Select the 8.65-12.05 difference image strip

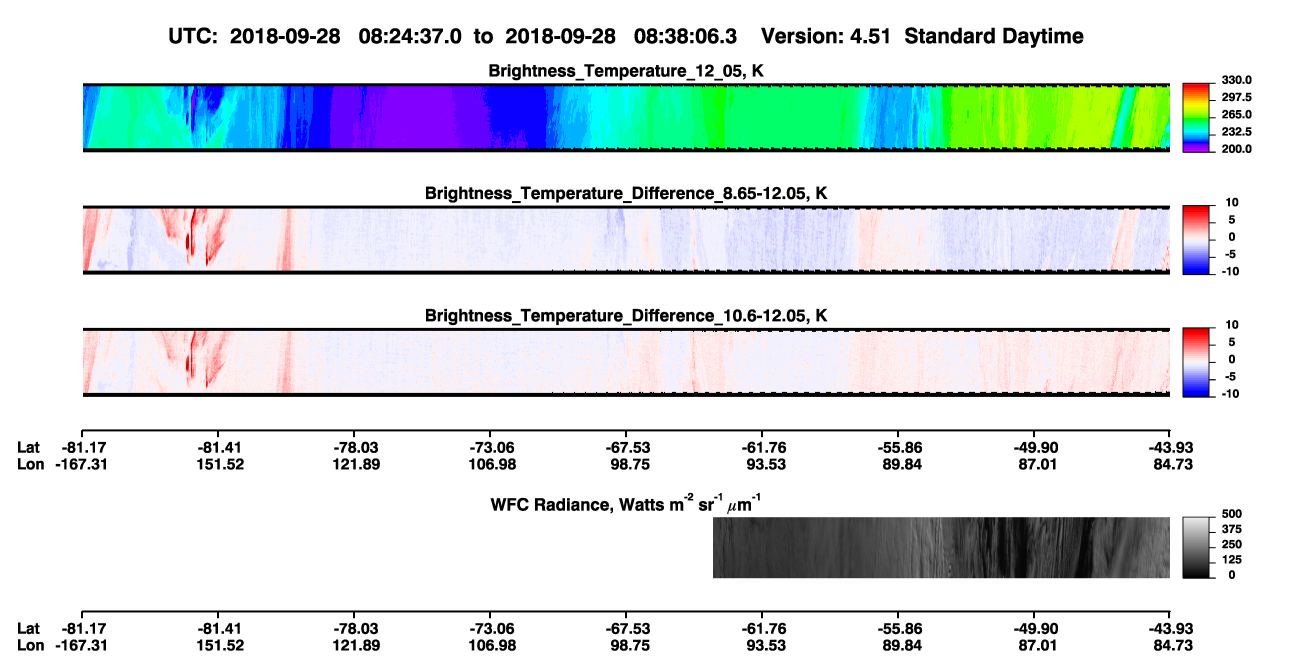(626, 239)
